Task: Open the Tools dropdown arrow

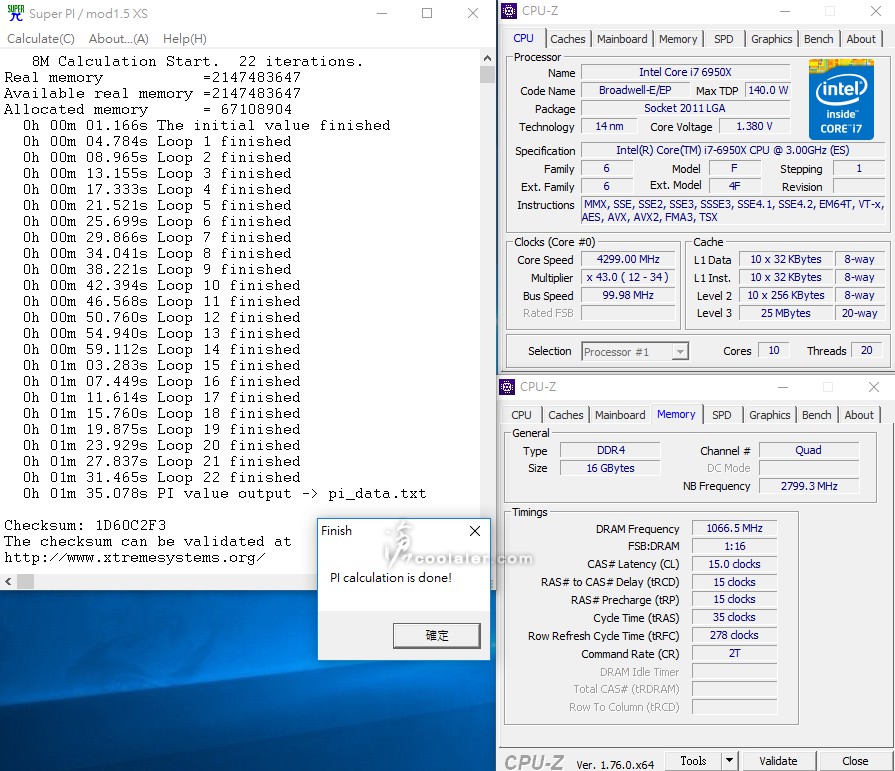Action: [x=729, y=761]
